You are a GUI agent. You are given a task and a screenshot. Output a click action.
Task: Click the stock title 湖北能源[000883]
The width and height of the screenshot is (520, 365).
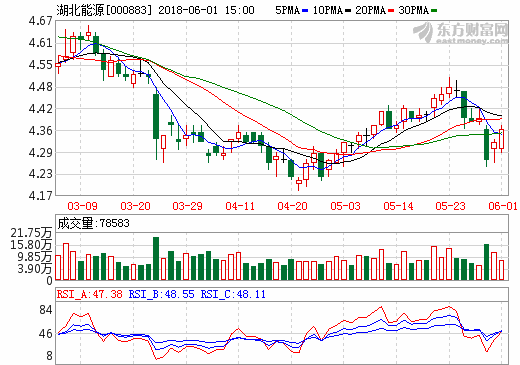[104, 10]
